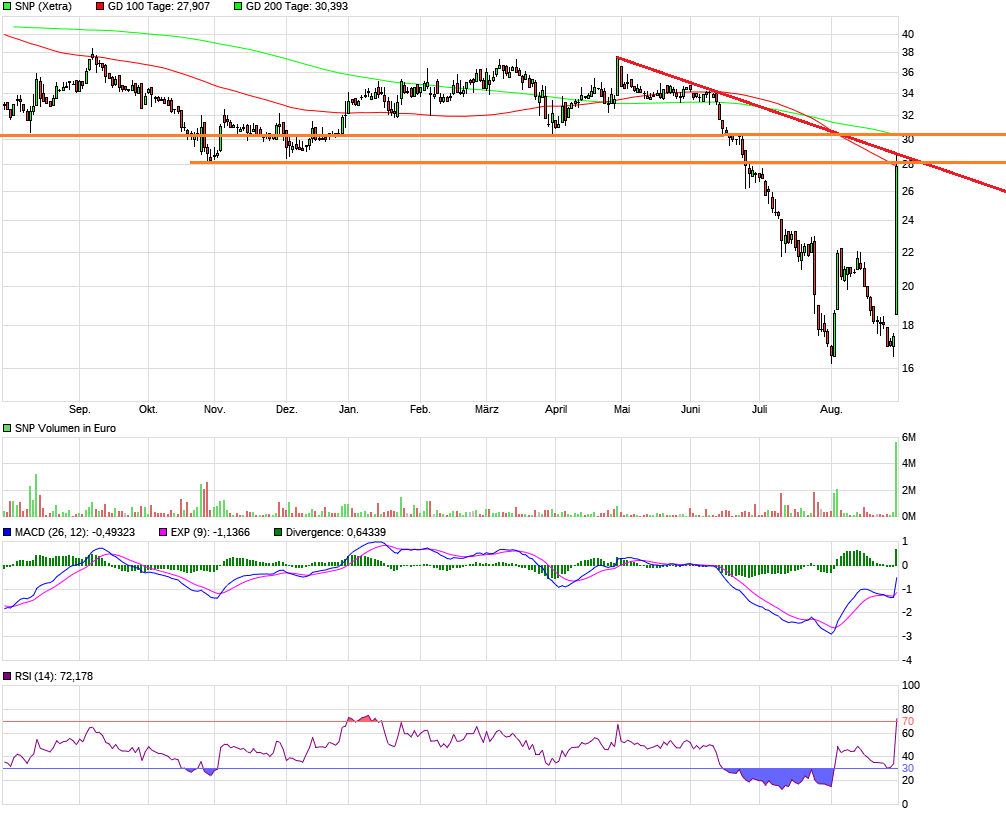
Task: Click the RSI axis value 100
Action: [910, 686]
